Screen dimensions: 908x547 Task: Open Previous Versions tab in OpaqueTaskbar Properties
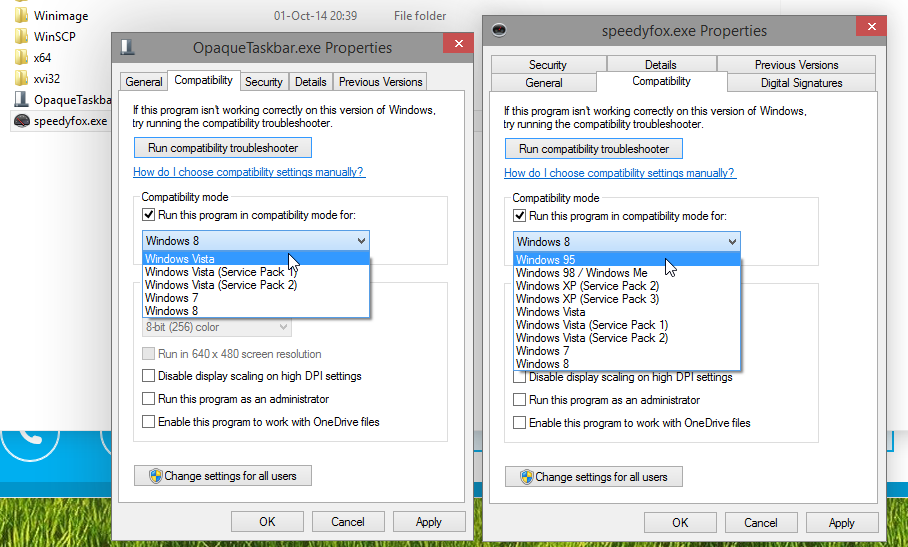[380, 82]
